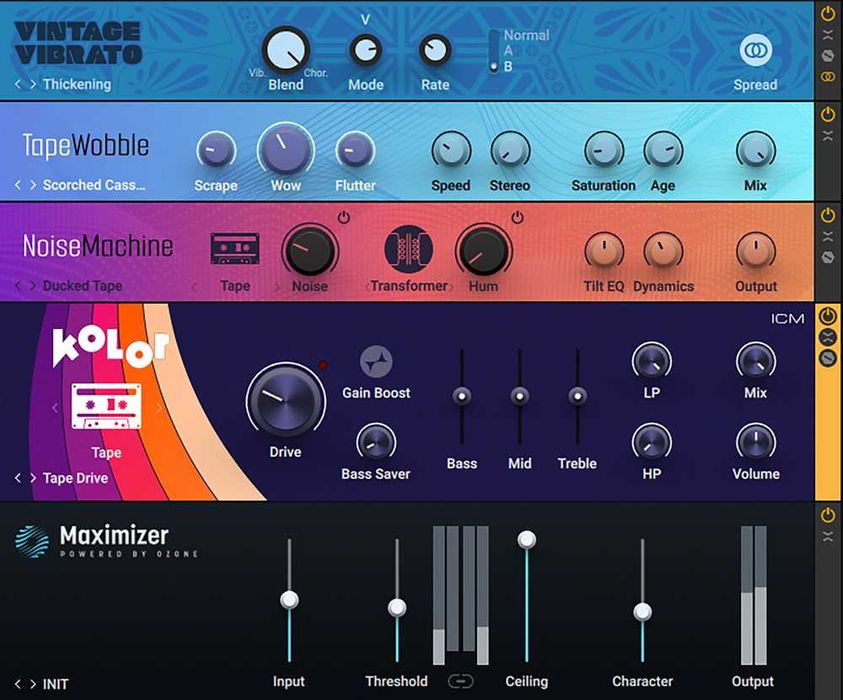
Task: Click the NoiseMachine Output knob
Action: [x=755, y=251]
